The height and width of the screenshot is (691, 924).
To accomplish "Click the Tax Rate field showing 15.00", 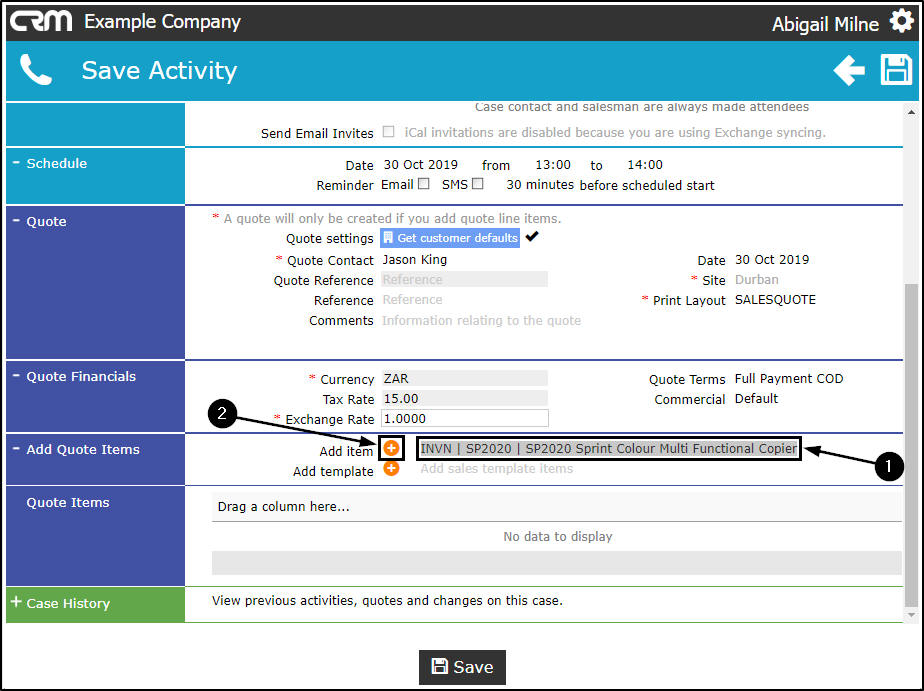I will pos(464,399).
